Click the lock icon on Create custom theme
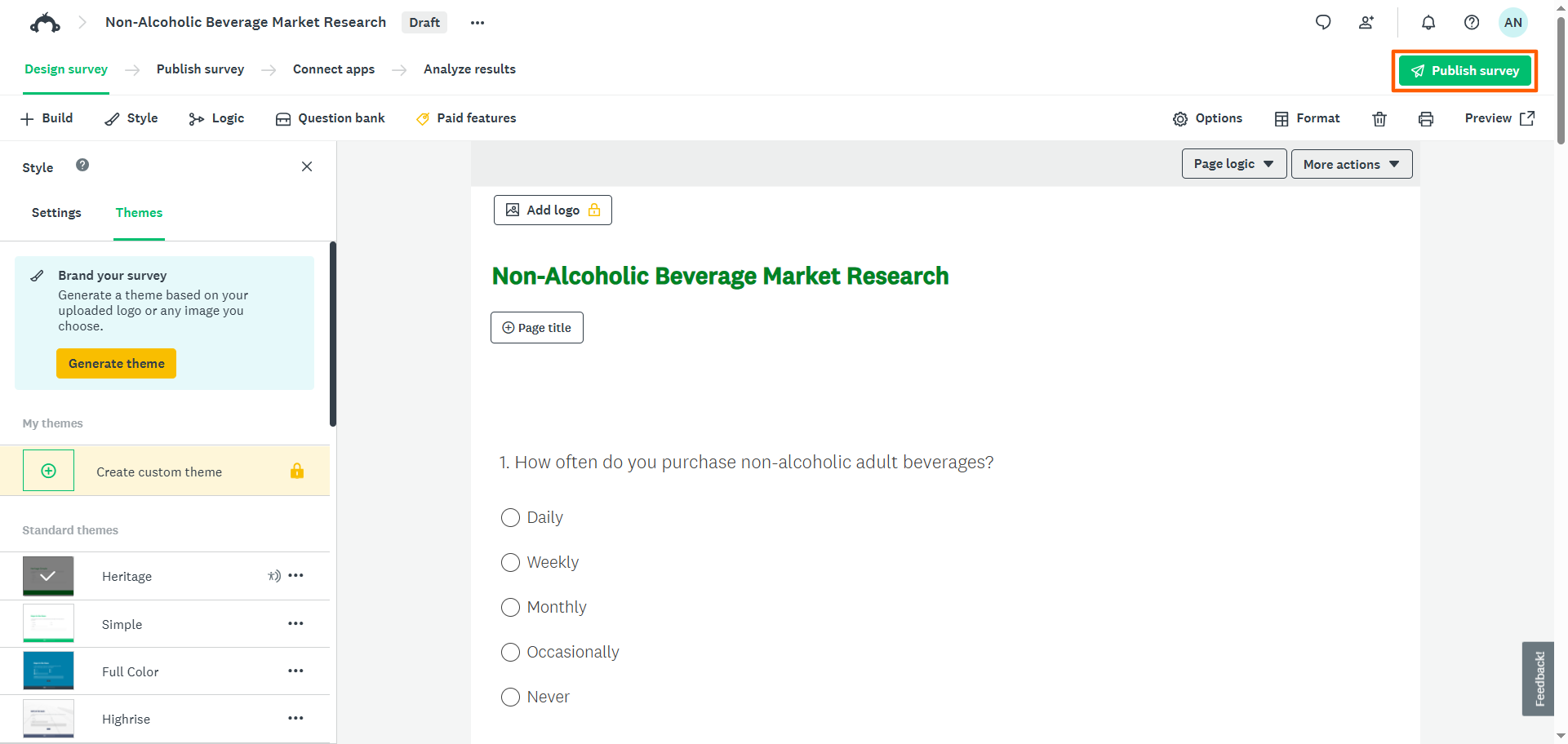1568x744 pixels. click(297, 471)
